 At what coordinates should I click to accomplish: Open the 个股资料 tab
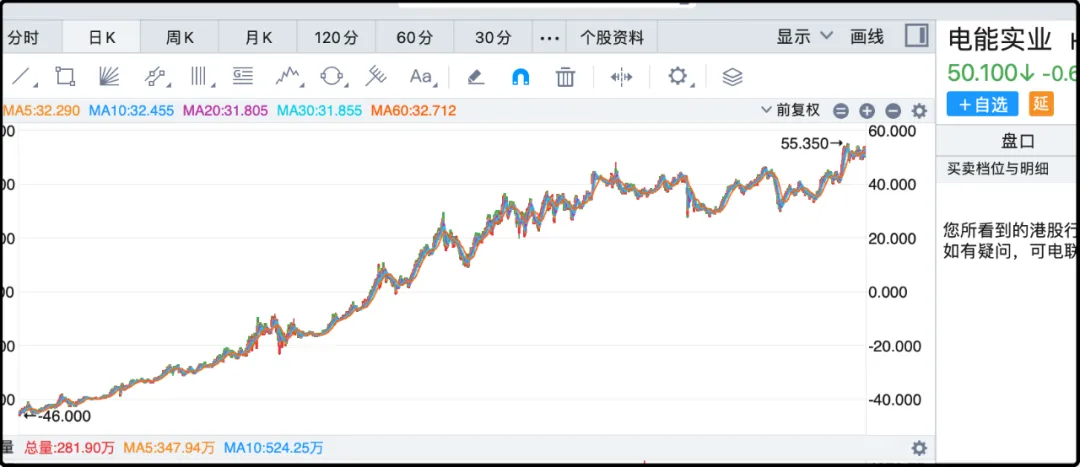pyautogui.click(x=612, y=38)
